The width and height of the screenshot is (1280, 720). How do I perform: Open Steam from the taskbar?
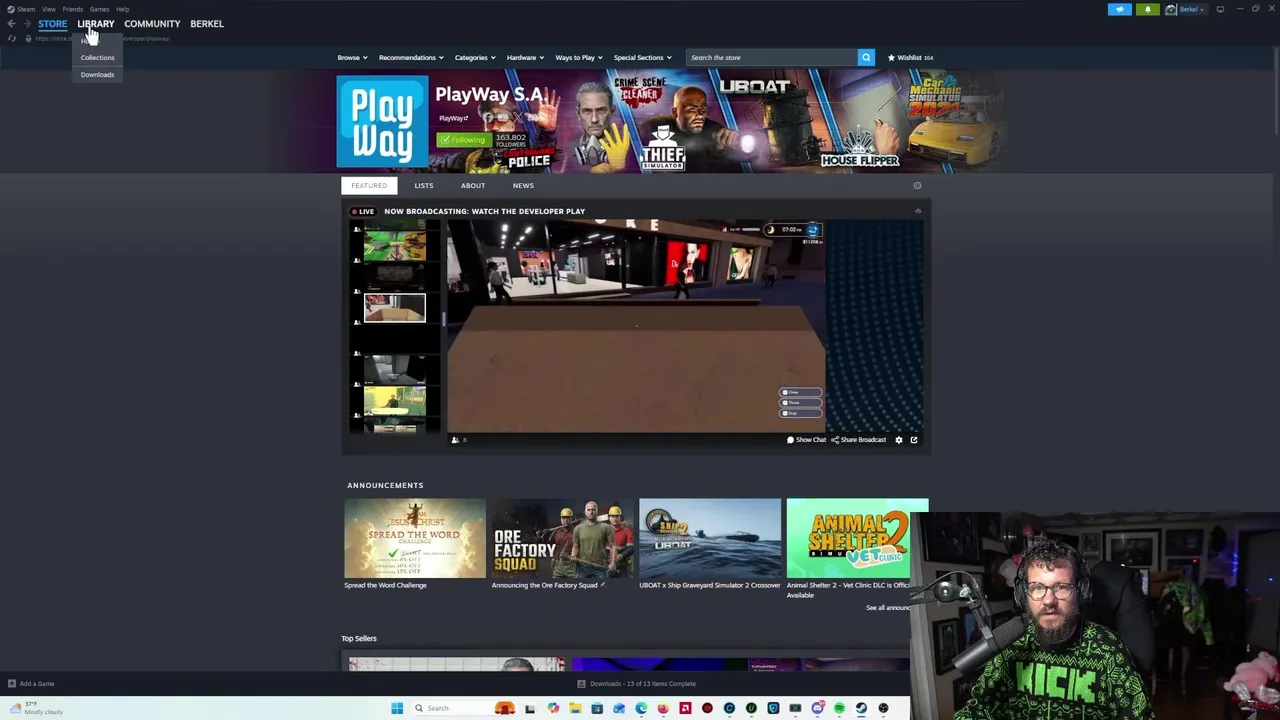pyautogui.click(x=861, y=708)
